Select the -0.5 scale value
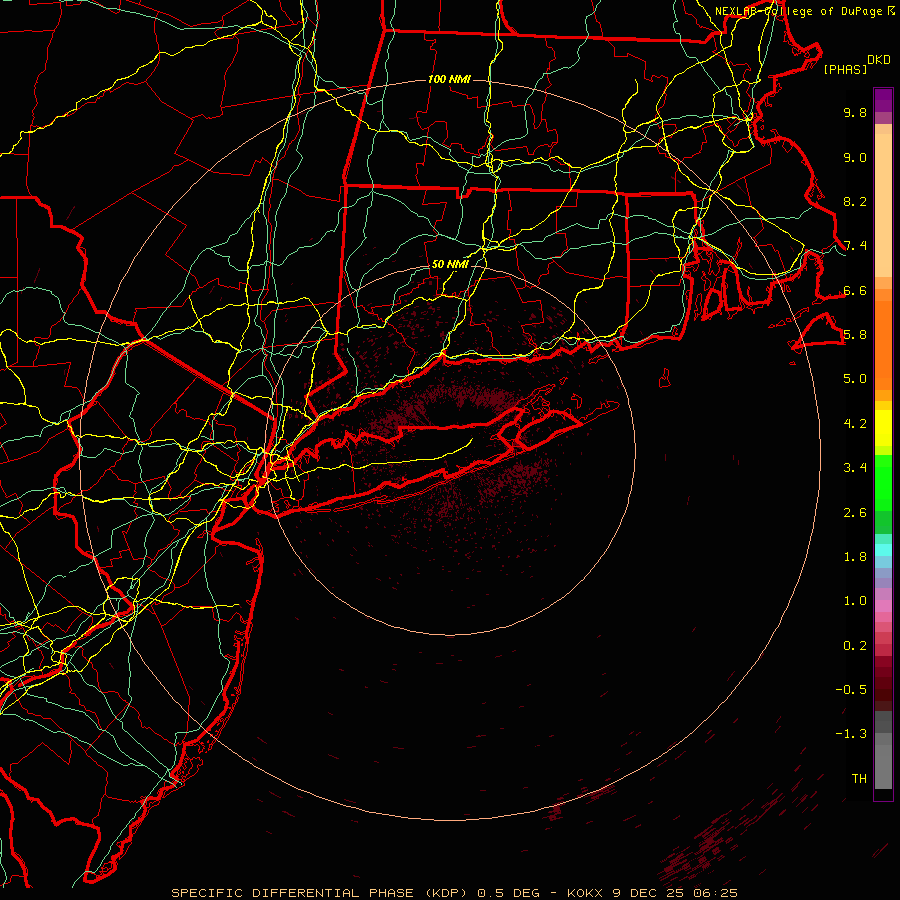Screen dimensions: 900x900 [x=851, y=690]
